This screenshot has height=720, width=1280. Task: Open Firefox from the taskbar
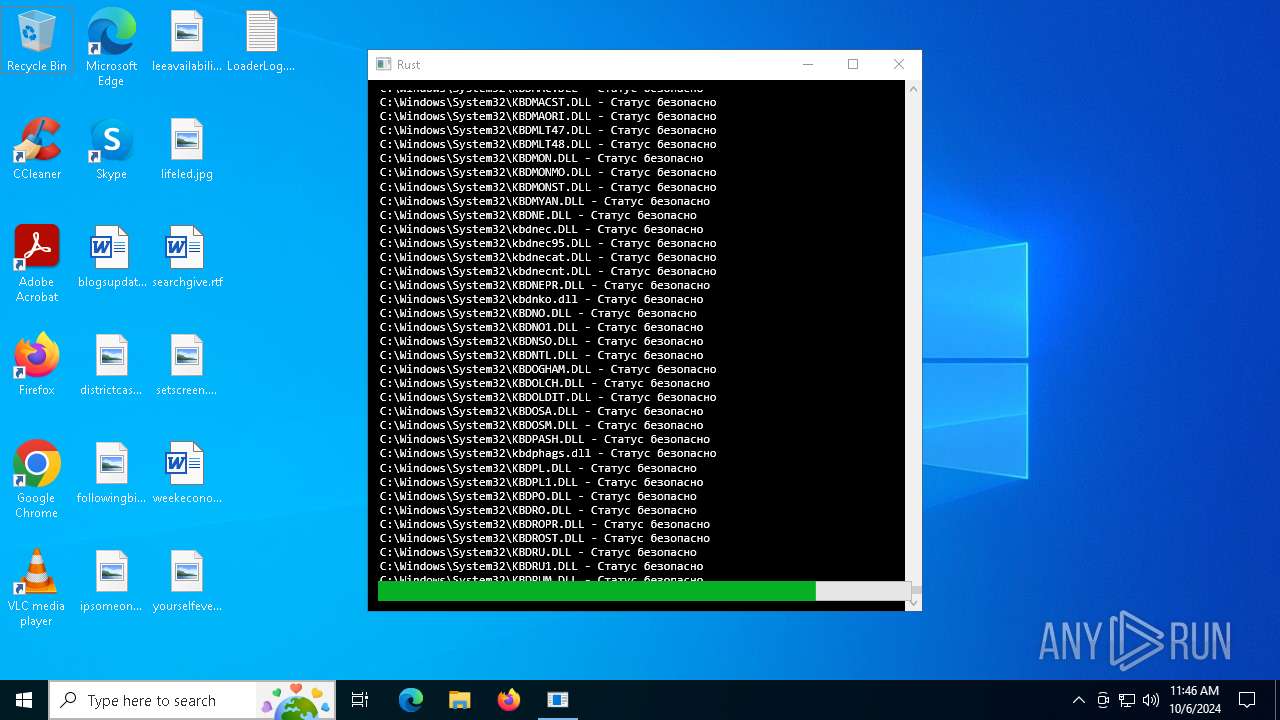[x=509, y=700]
